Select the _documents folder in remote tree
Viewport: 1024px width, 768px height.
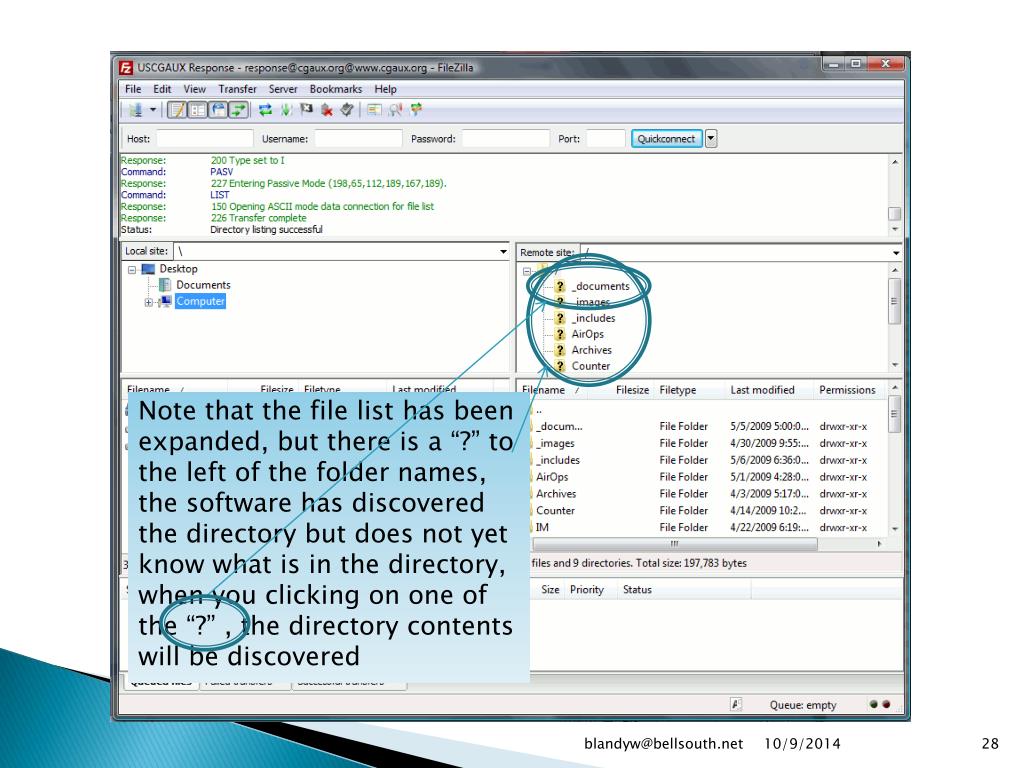[x=600, y=286]
